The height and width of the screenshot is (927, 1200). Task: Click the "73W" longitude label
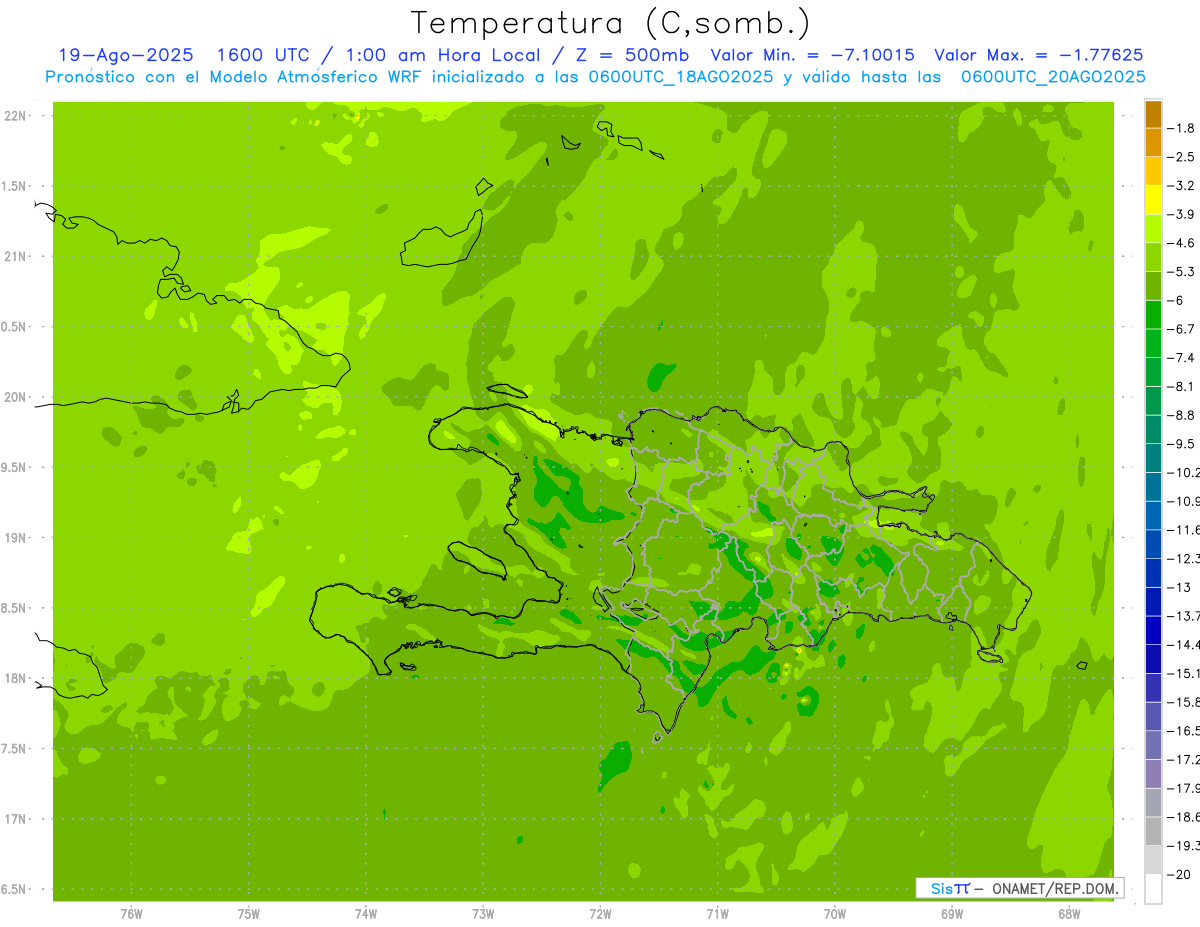click(483, 913)
